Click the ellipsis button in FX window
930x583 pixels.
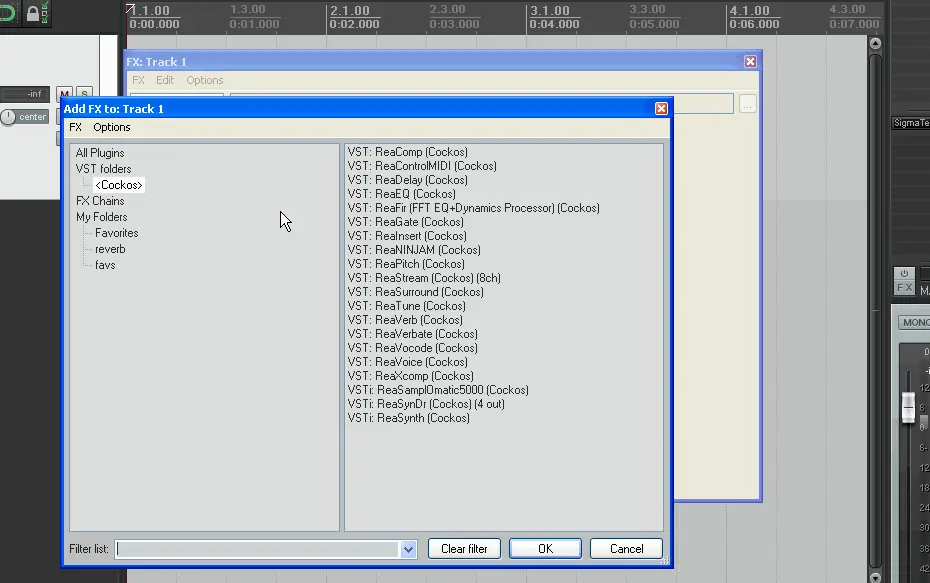tap(748, 104)
